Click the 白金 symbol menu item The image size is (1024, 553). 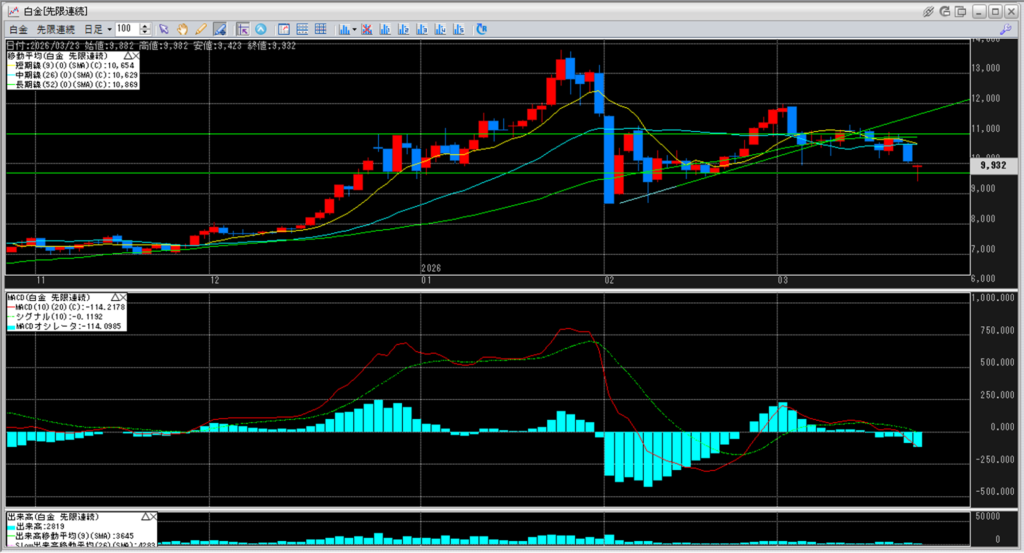click(x=17, y=29)
